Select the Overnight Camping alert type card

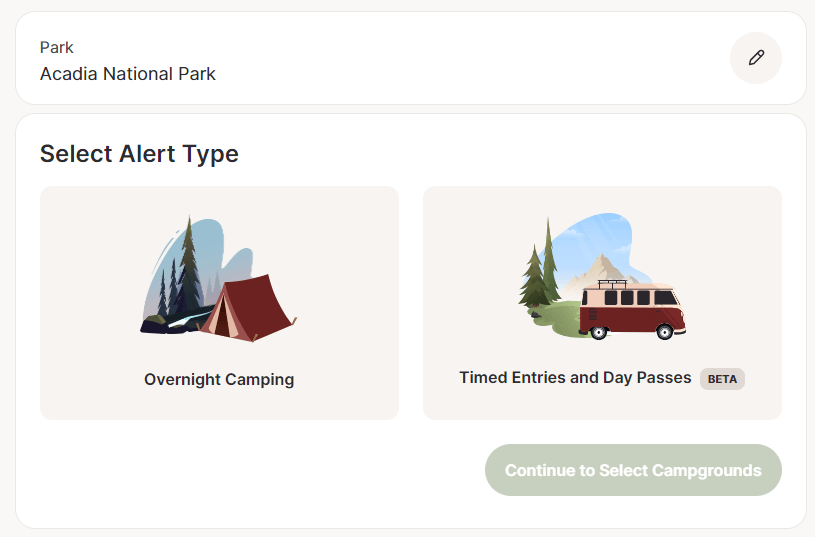point(219,302)
